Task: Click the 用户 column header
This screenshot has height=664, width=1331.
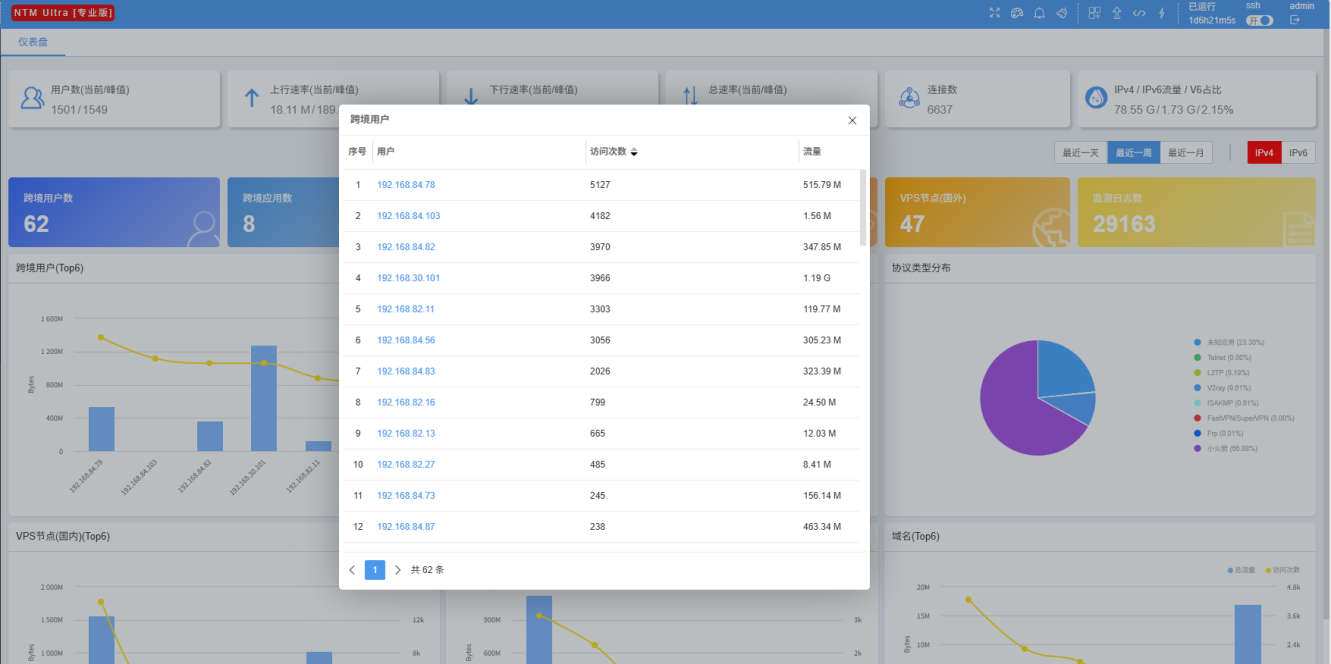Action: pos(386,152)
